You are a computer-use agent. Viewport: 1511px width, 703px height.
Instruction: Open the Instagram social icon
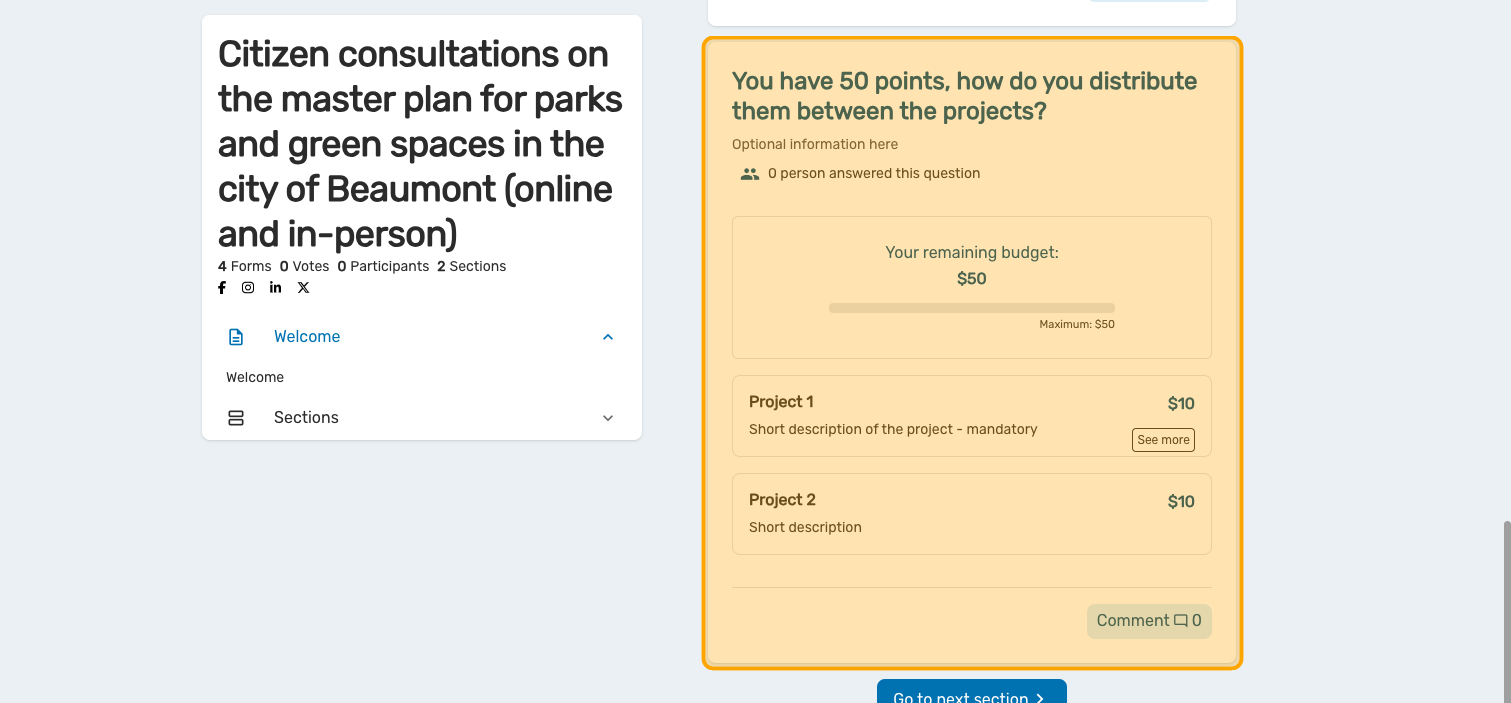coord(248,288)
